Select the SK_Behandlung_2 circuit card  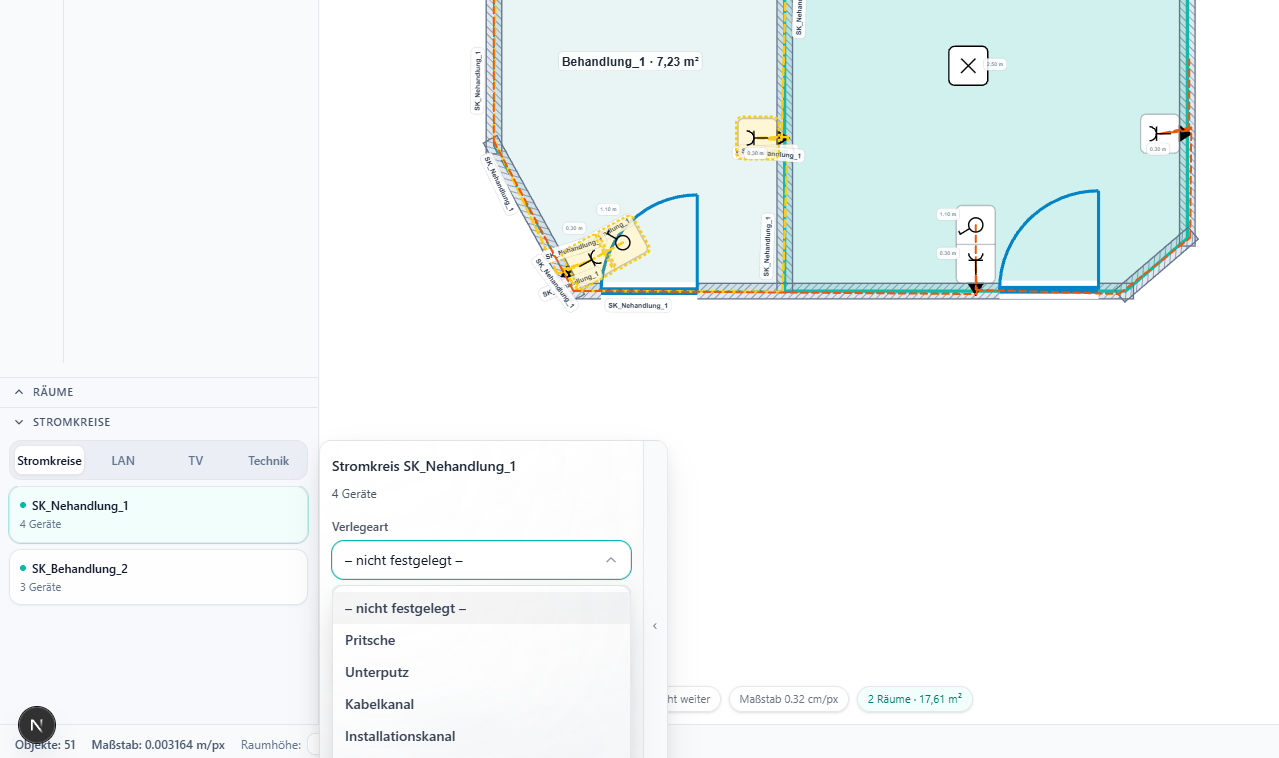tap(158, 577)
